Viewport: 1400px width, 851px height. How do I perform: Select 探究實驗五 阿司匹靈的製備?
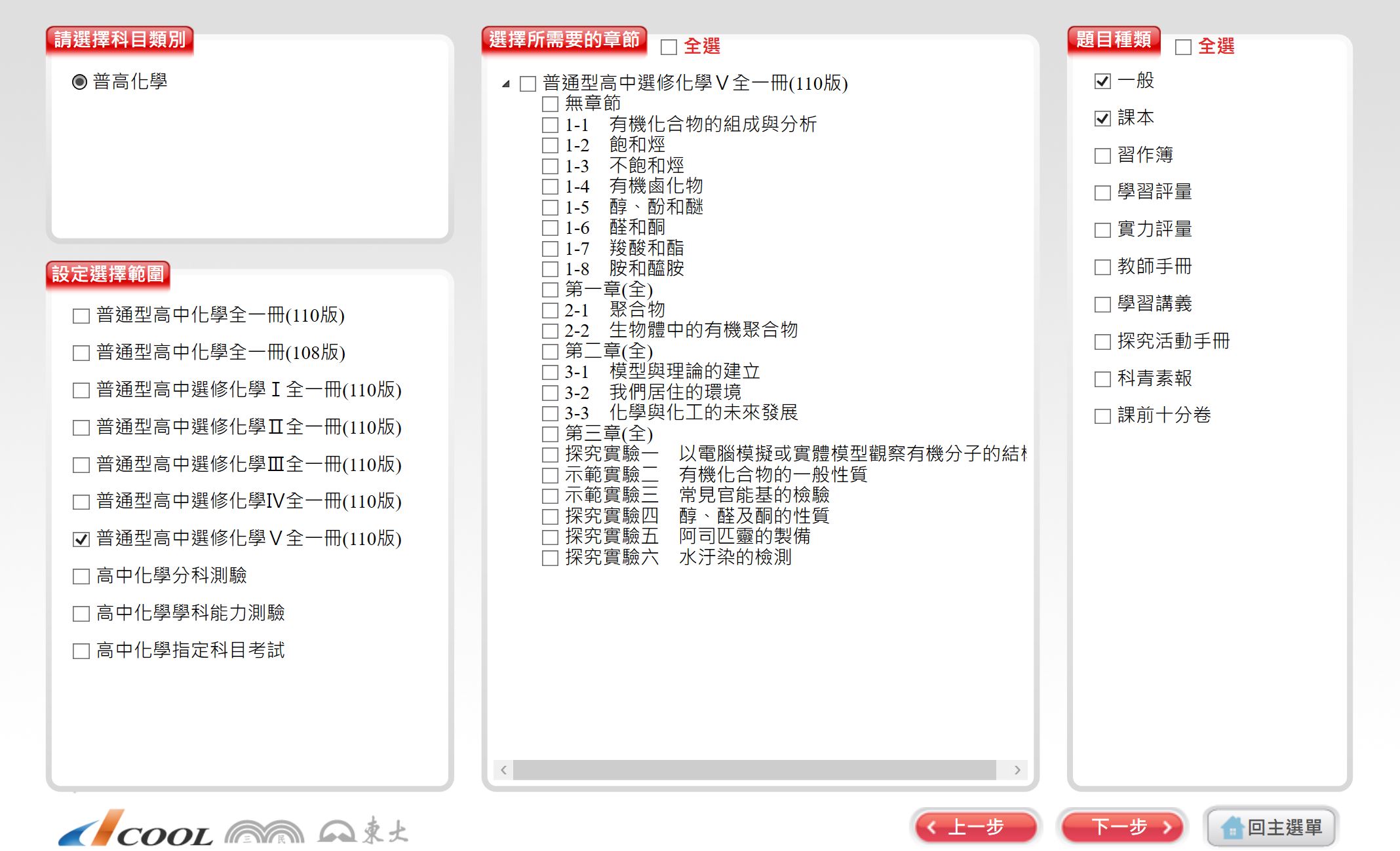coord(550,537)
